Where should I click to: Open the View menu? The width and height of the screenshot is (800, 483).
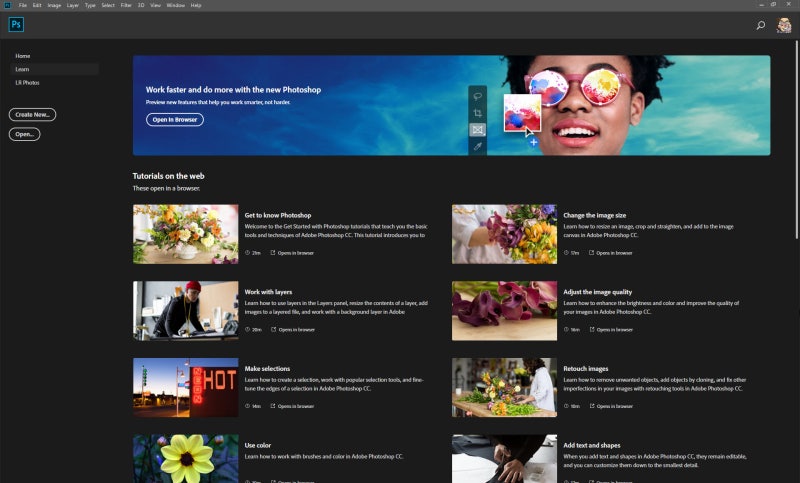(156, 5)
